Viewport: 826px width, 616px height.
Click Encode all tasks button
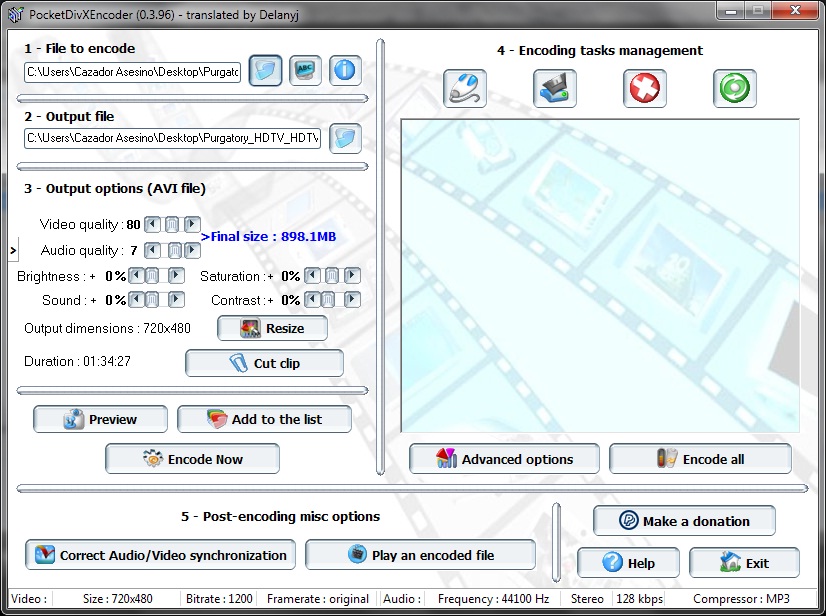pyautogui.click(x=700, y=459)
